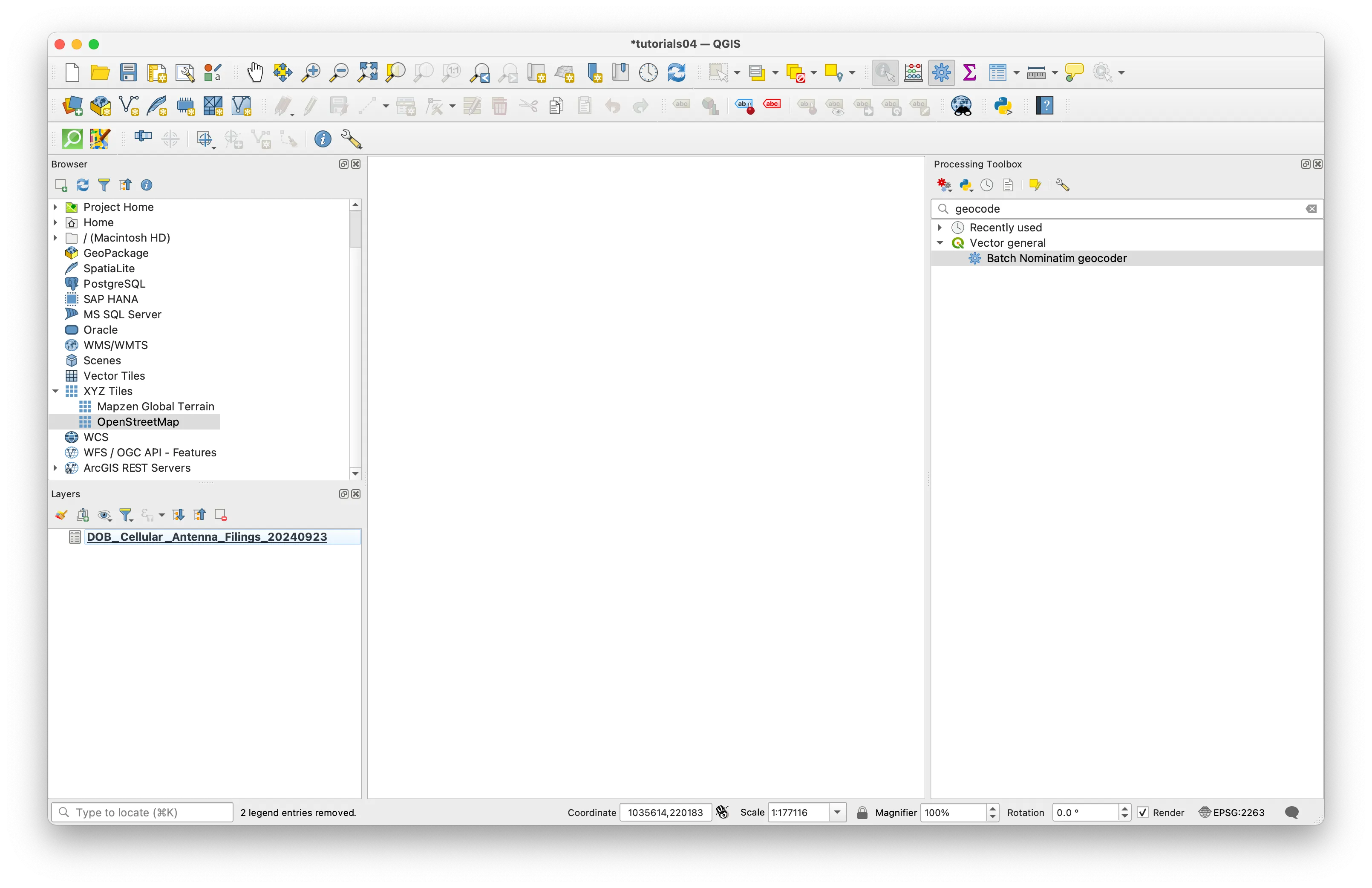Expand the Recently used algorithms group
This screenshot has width=1372, height=888.
(x=940, y=227)
